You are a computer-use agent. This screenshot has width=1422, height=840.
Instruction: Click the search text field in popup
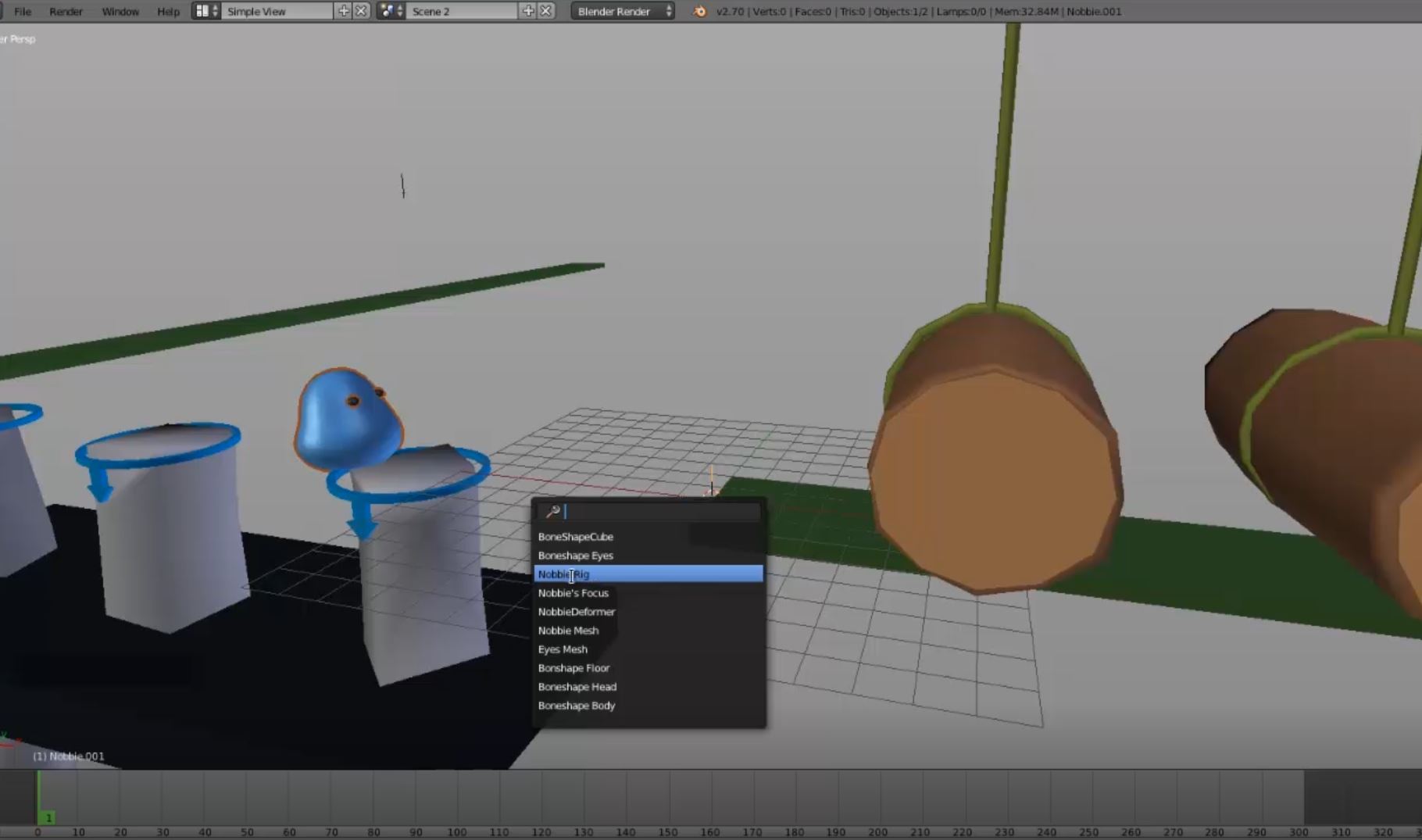tap(660, 512)
